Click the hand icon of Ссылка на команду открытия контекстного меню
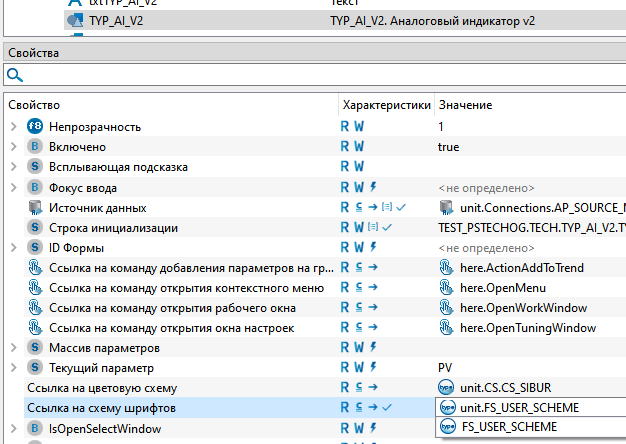 [x=35, y=288]
